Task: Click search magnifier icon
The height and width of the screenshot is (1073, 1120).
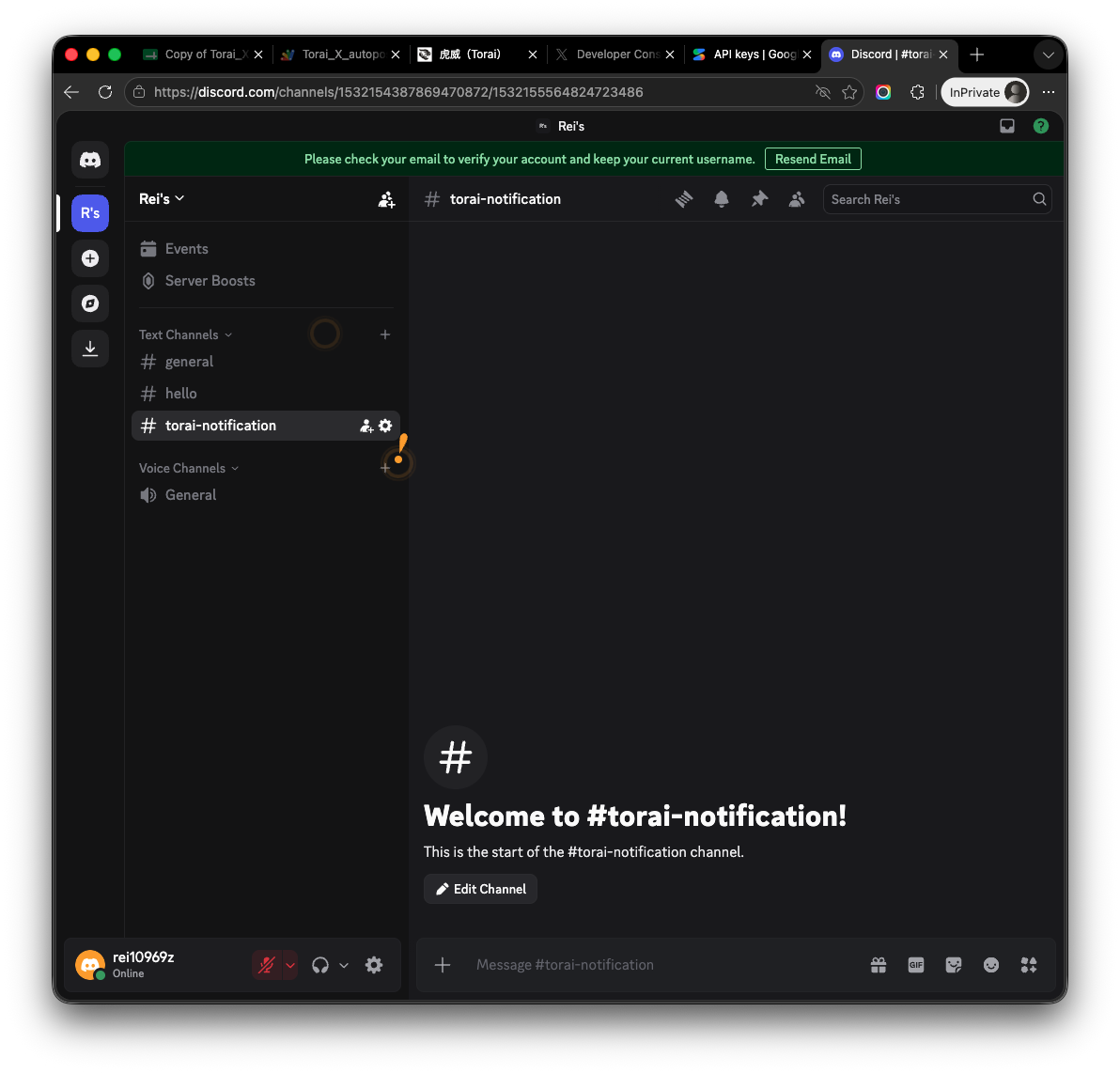Action: click(1039, 199)
